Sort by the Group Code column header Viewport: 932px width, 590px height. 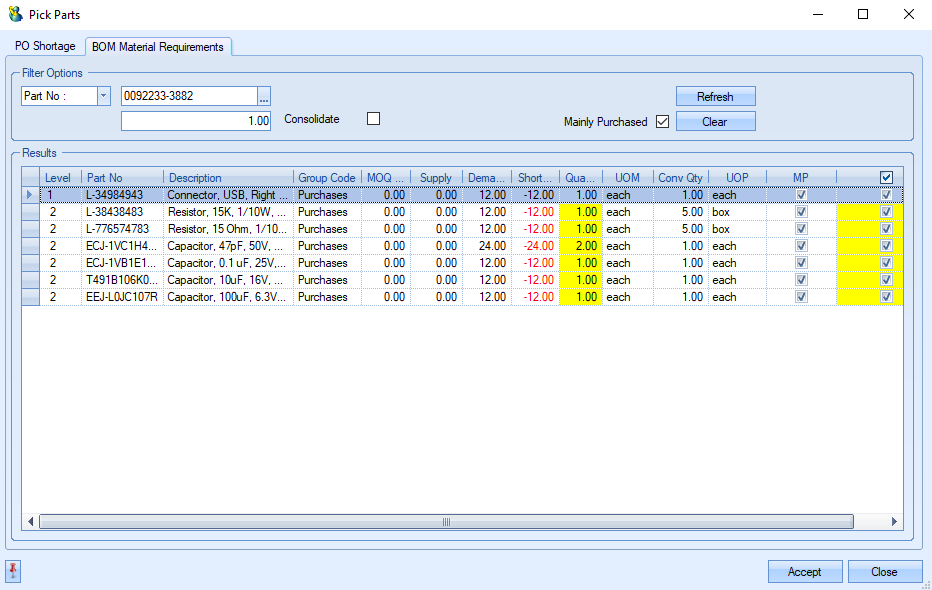click(326, 178)
